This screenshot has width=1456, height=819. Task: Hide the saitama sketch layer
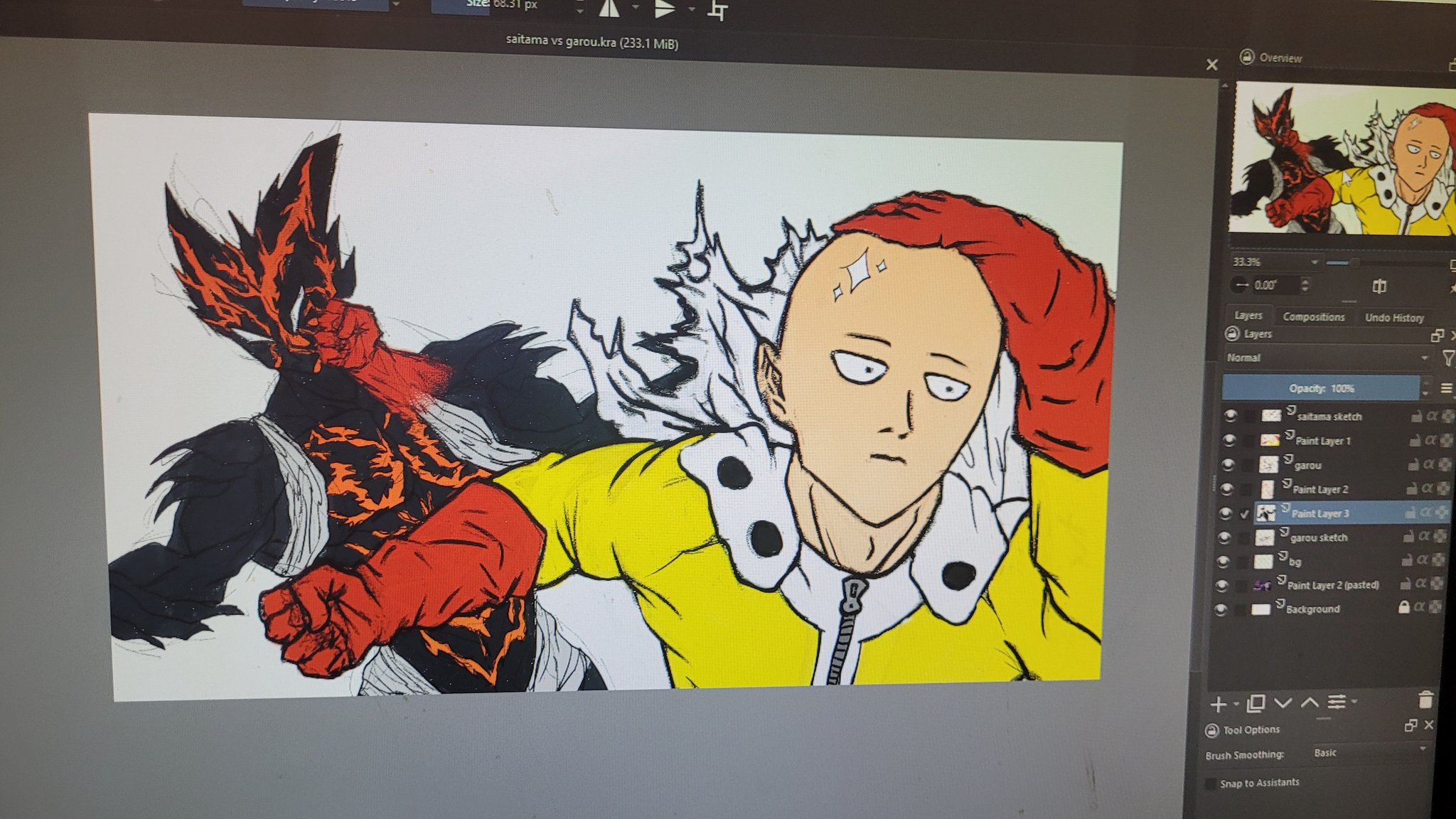tap(1231, 415)
